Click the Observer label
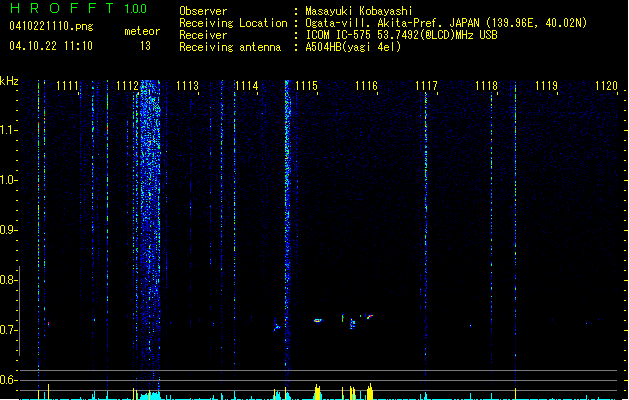The height and width of the screenshot is (400, 629). click(x=203, y=11)
